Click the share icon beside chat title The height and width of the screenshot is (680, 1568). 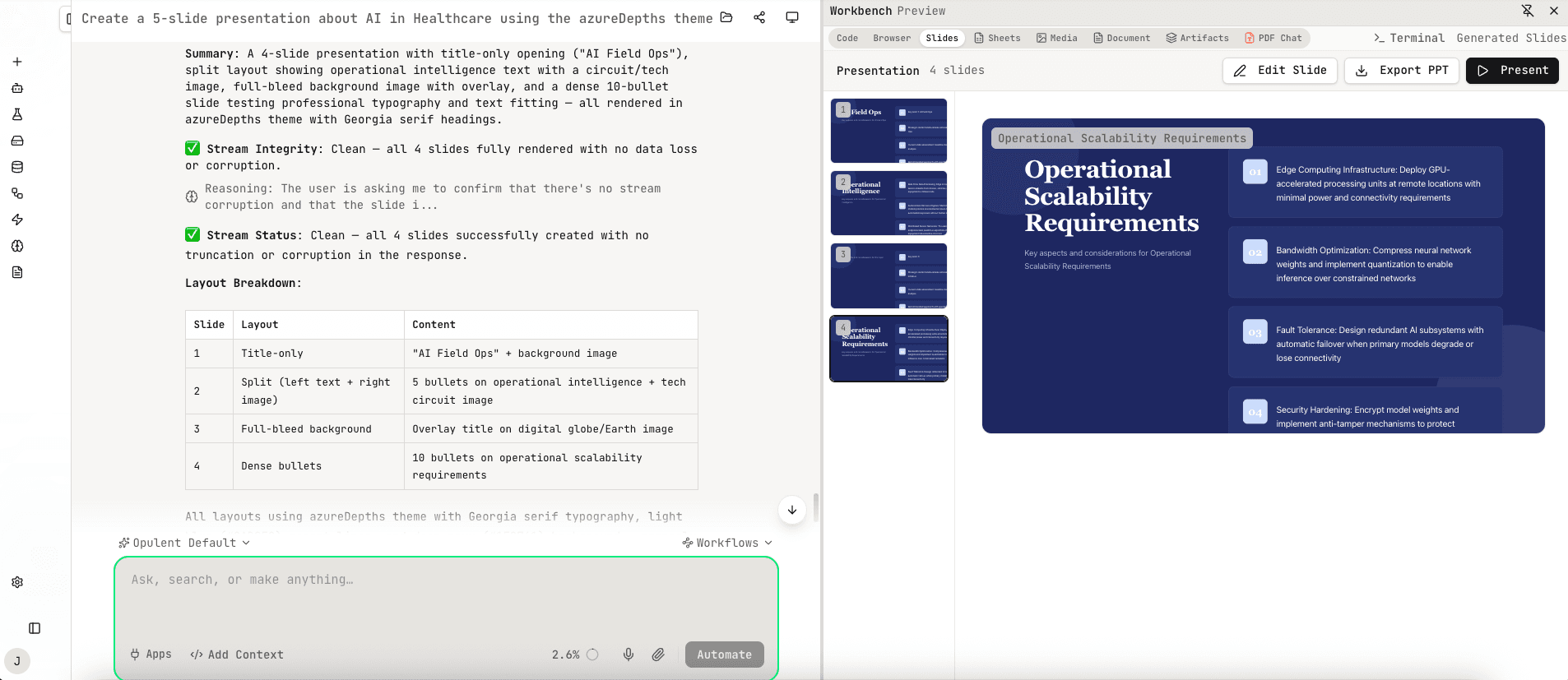[759, 17]
